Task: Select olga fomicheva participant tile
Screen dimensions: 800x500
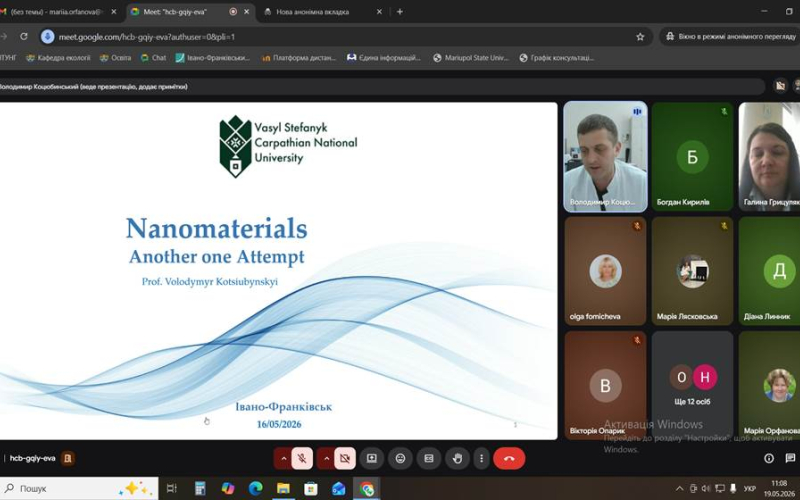Action: pyautogui.click(x=605, y=271)
